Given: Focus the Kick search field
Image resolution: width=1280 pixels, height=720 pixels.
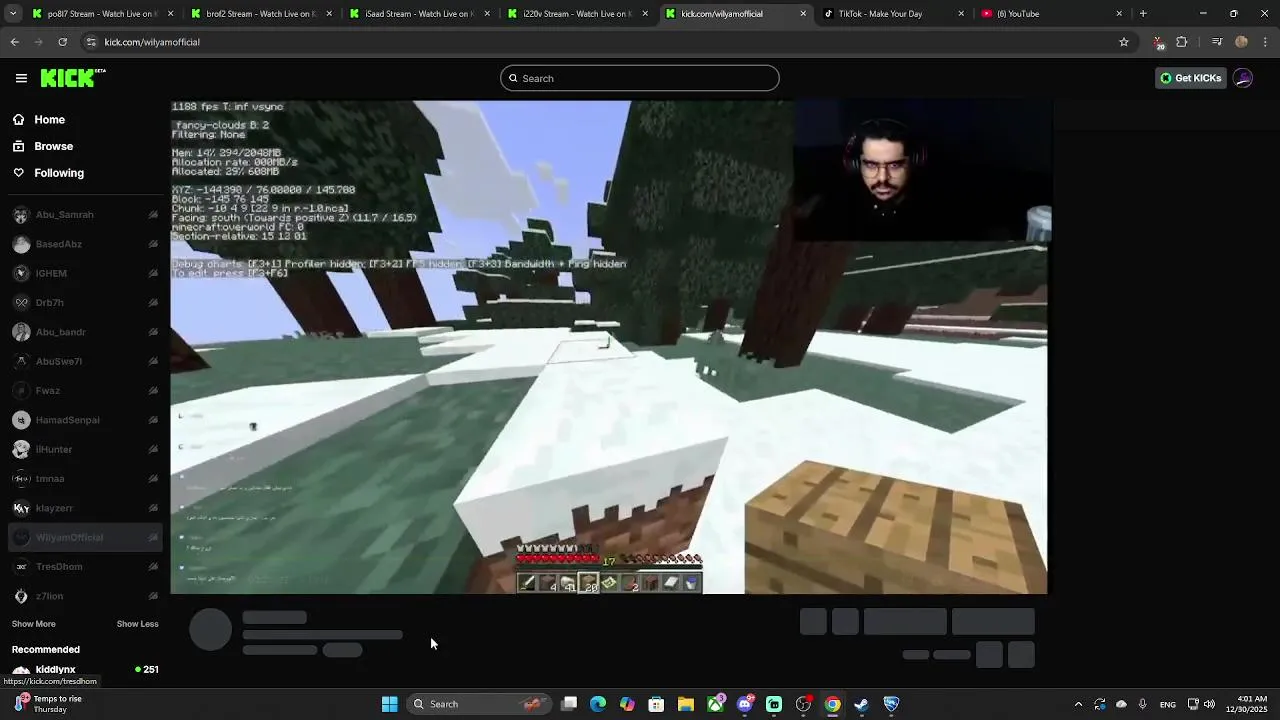Looking at the screenshot, I should (x=640, y=78).
